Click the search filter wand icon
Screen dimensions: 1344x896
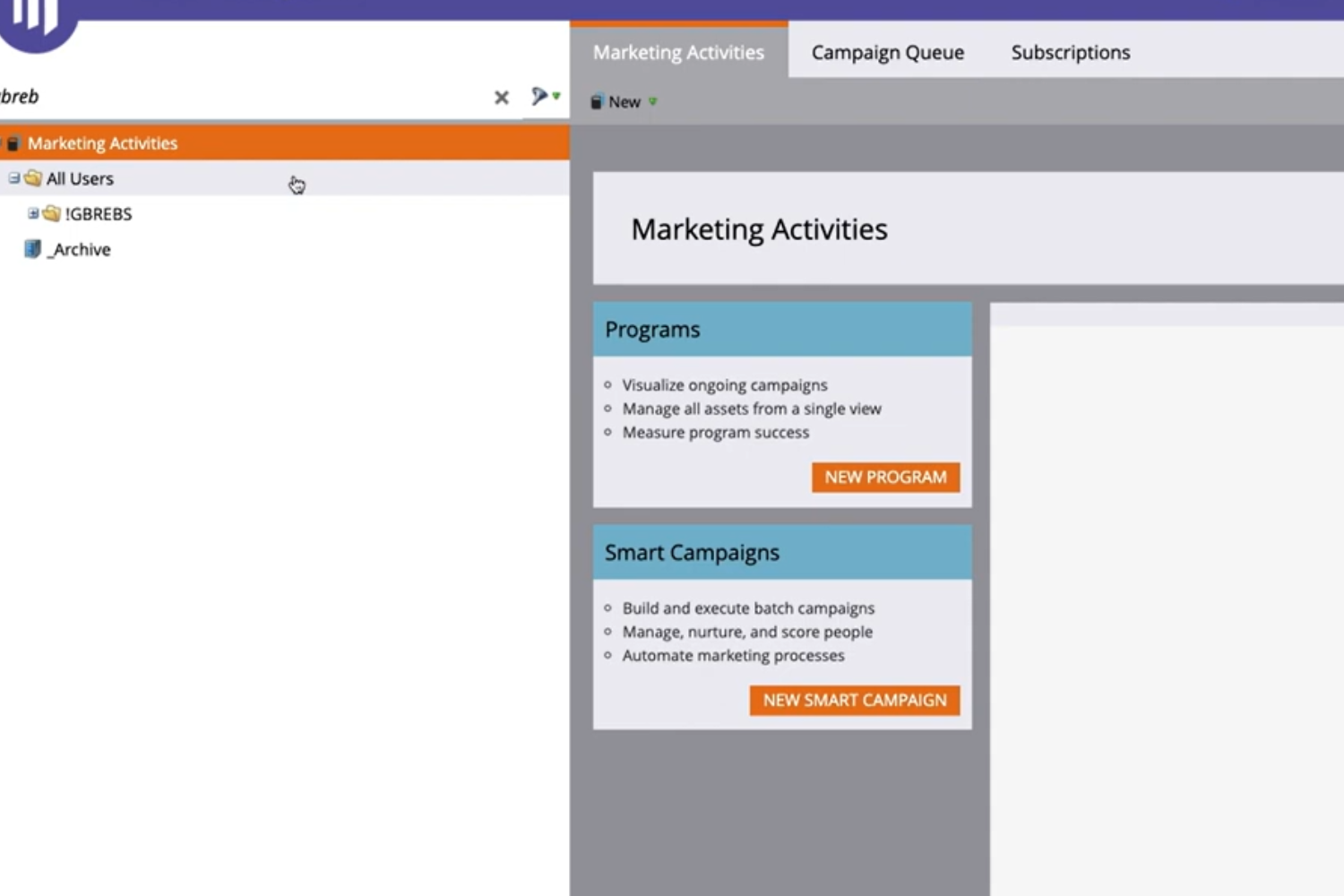tap(538, 96)
